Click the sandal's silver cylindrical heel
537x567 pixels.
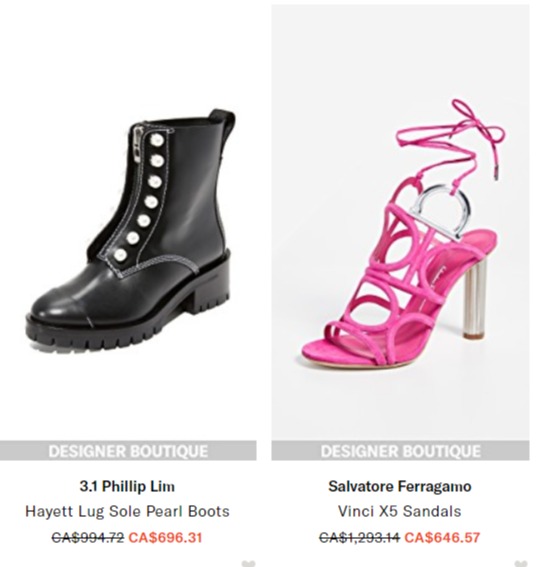[474, 303]
